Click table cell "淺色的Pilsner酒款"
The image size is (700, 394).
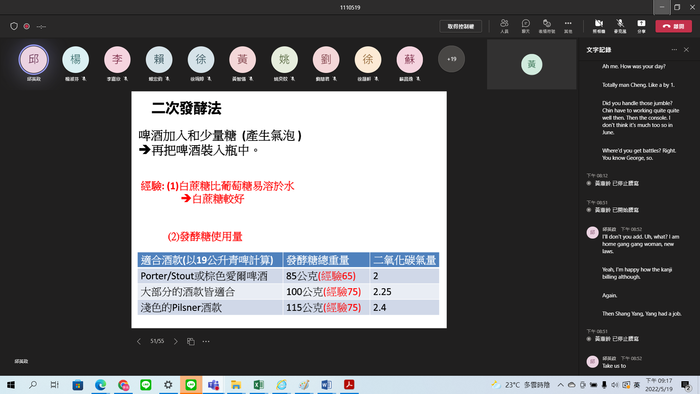pos(210,307)
